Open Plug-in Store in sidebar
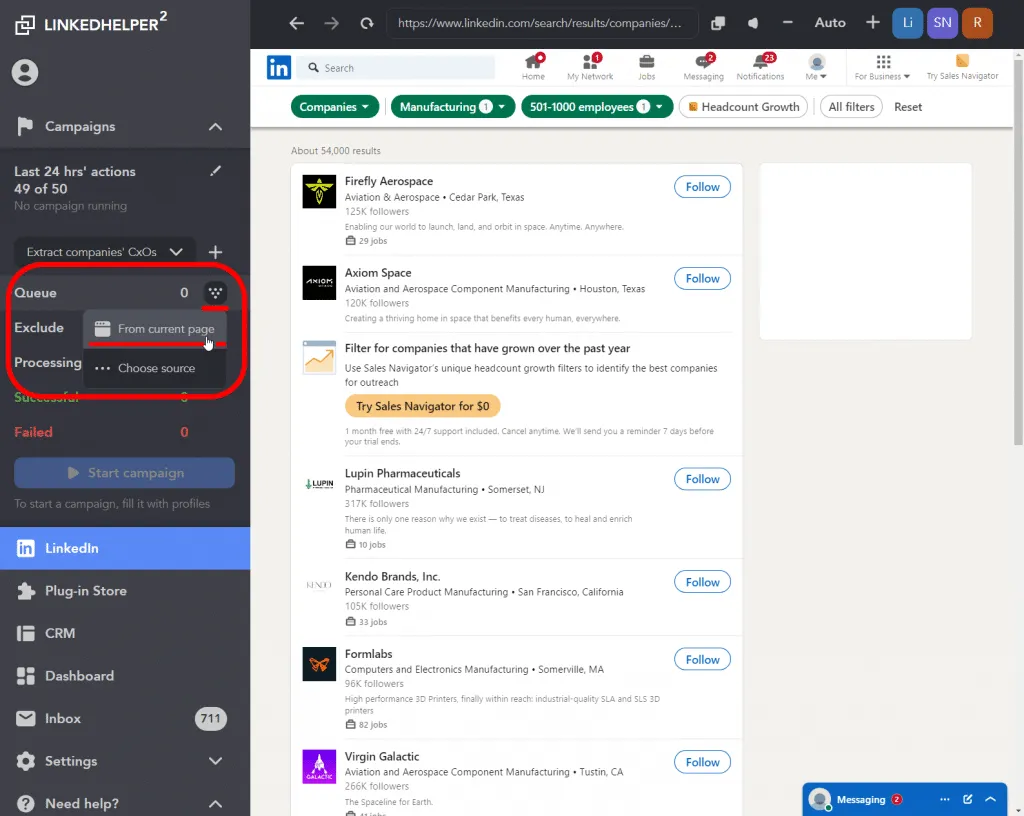This screenshot has height=816, width=1024. (125, 591)
